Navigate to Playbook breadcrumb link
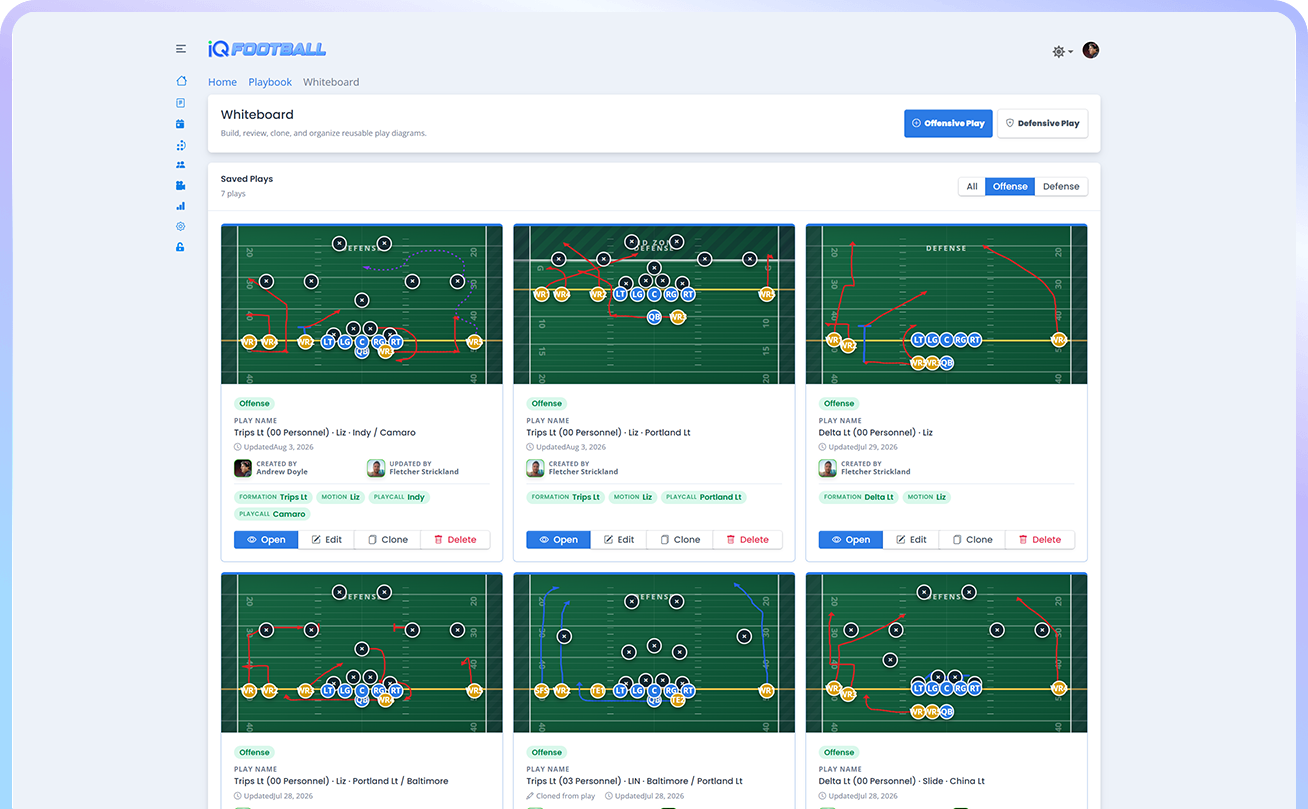 click(x=270, y=82)
